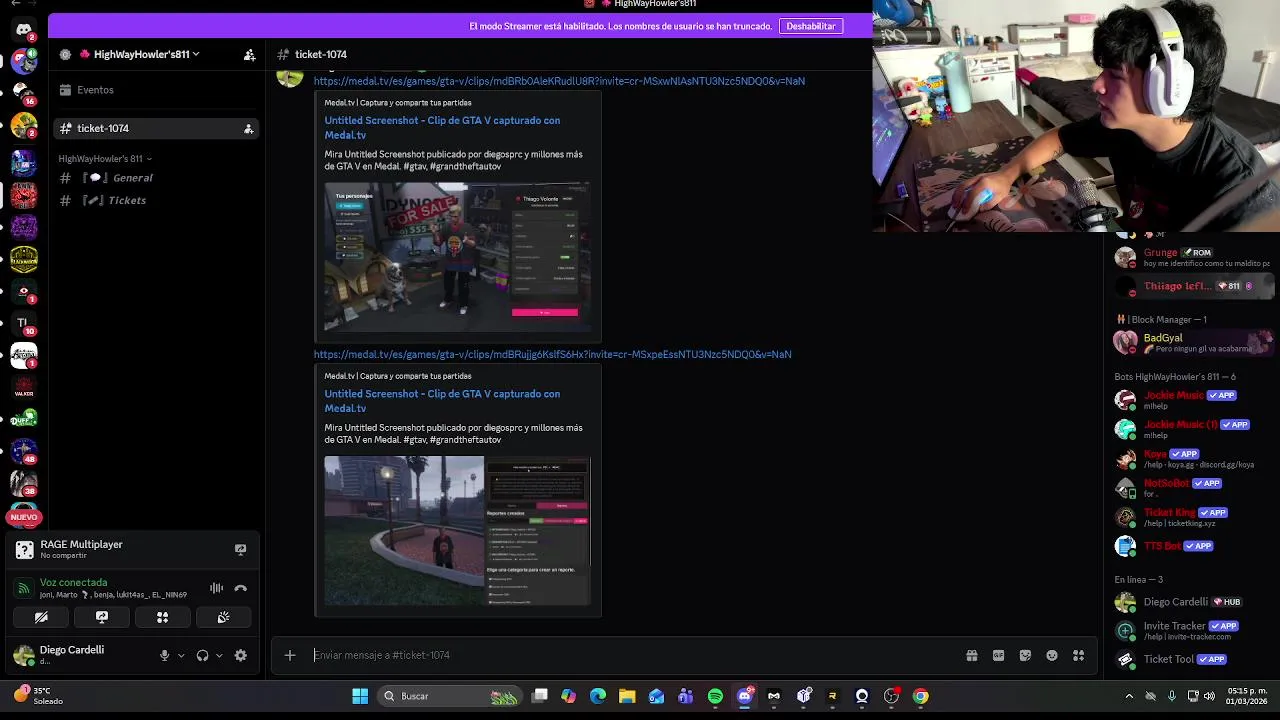Viewport: 1280px width, 720px height.
Task: Click the plus attachment button
Action: [290, 655]
